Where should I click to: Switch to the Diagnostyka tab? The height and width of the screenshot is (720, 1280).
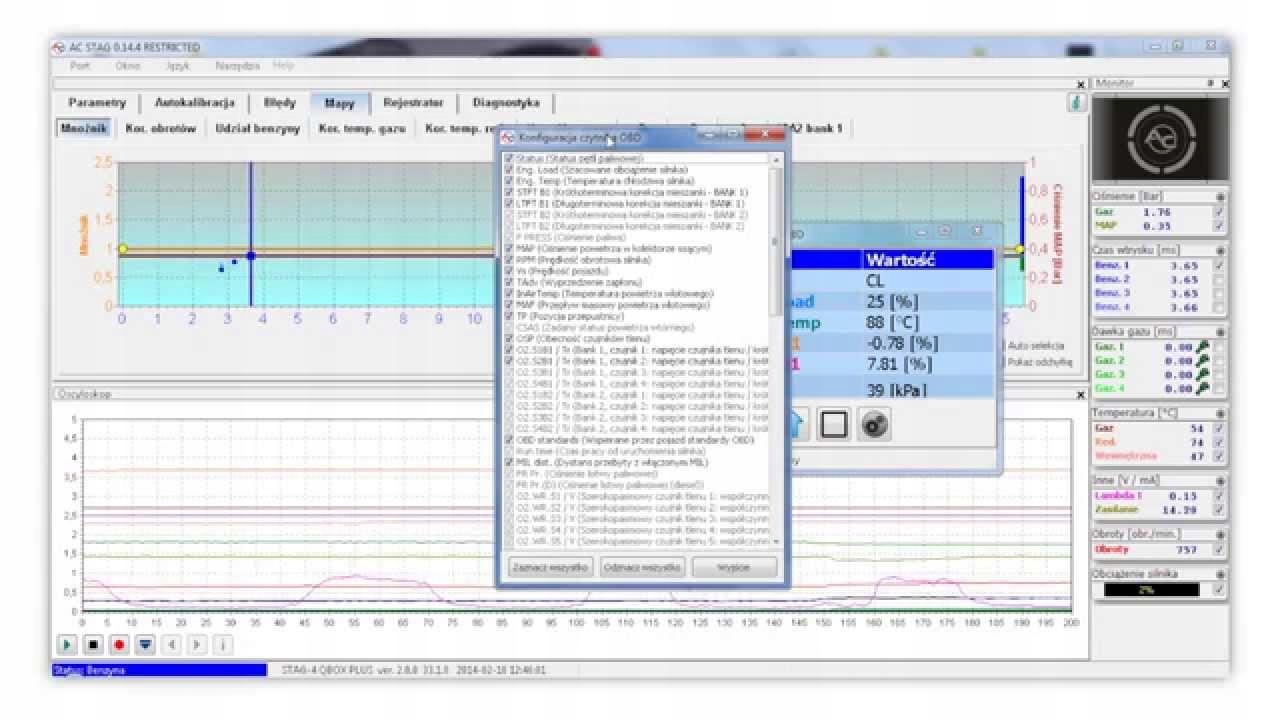506,102
